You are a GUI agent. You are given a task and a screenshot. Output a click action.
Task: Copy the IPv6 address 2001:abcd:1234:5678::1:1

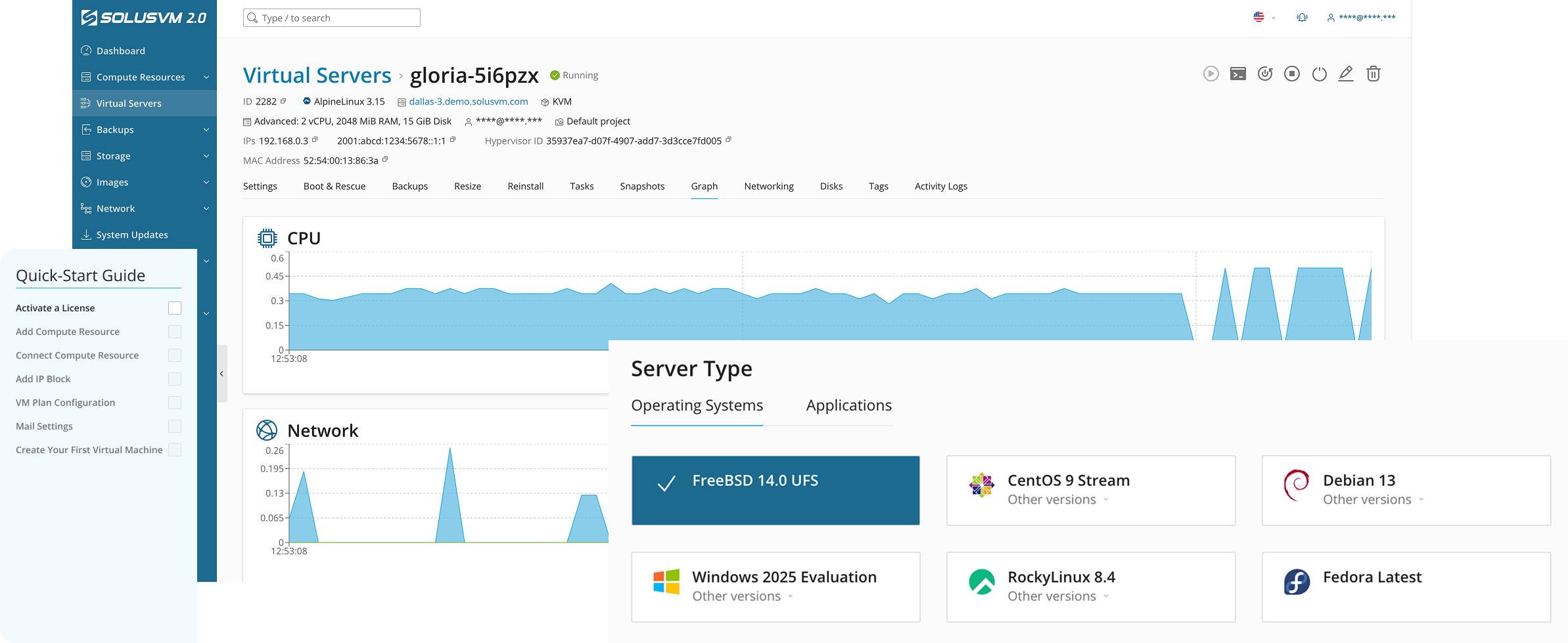pyautogui.click(x=453, y=140)
